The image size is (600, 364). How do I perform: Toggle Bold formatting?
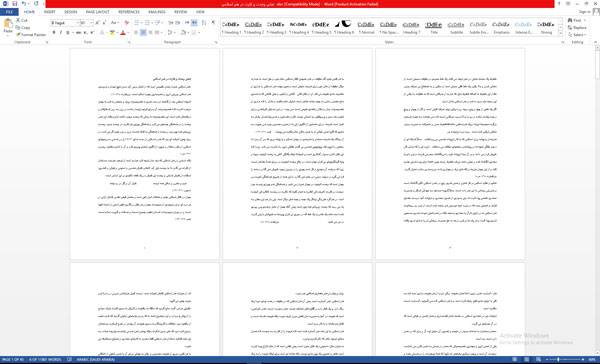[x=54, y=33]
